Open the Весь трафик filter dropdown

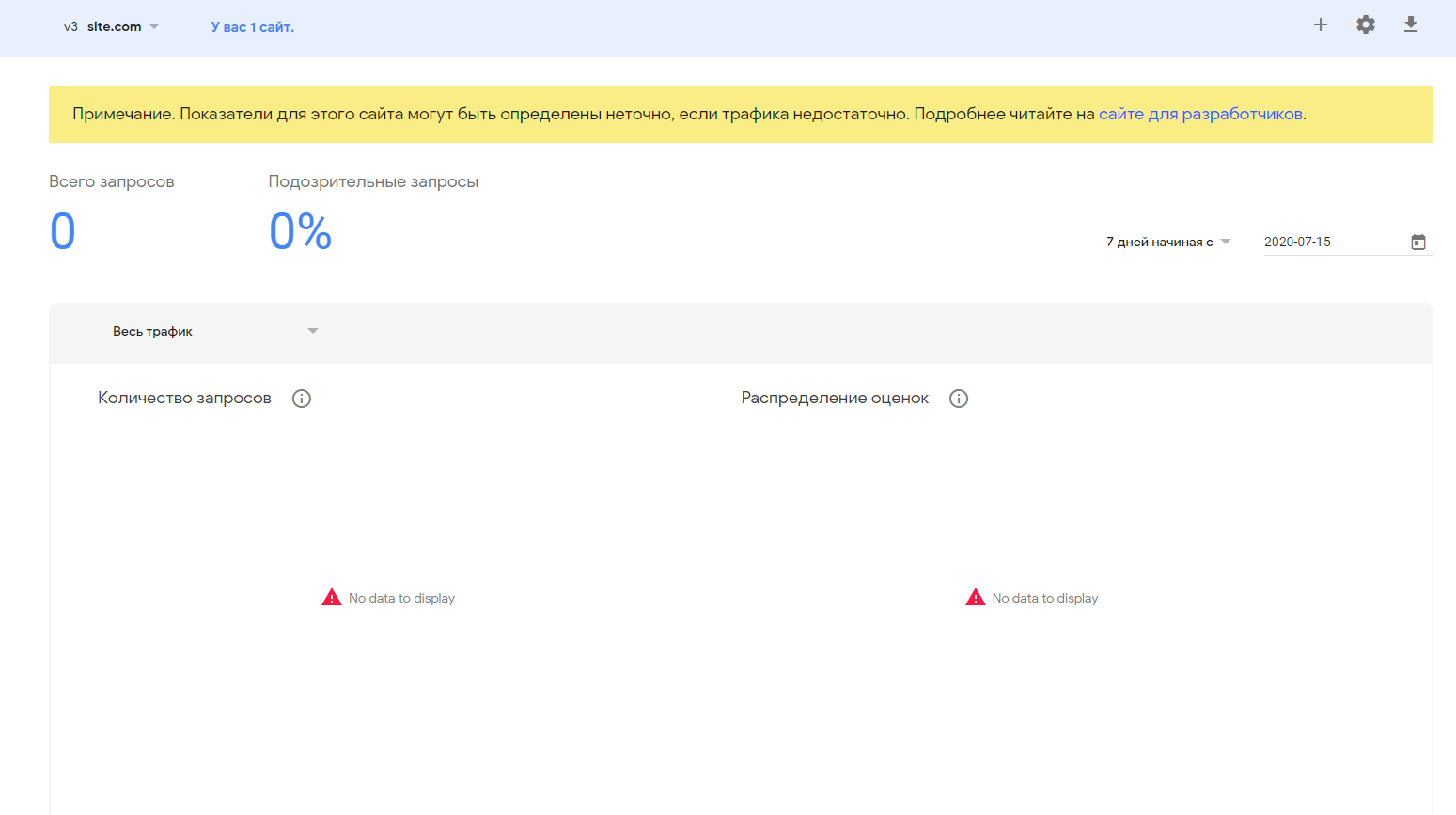pyautogui.click(x=216, y=331)
